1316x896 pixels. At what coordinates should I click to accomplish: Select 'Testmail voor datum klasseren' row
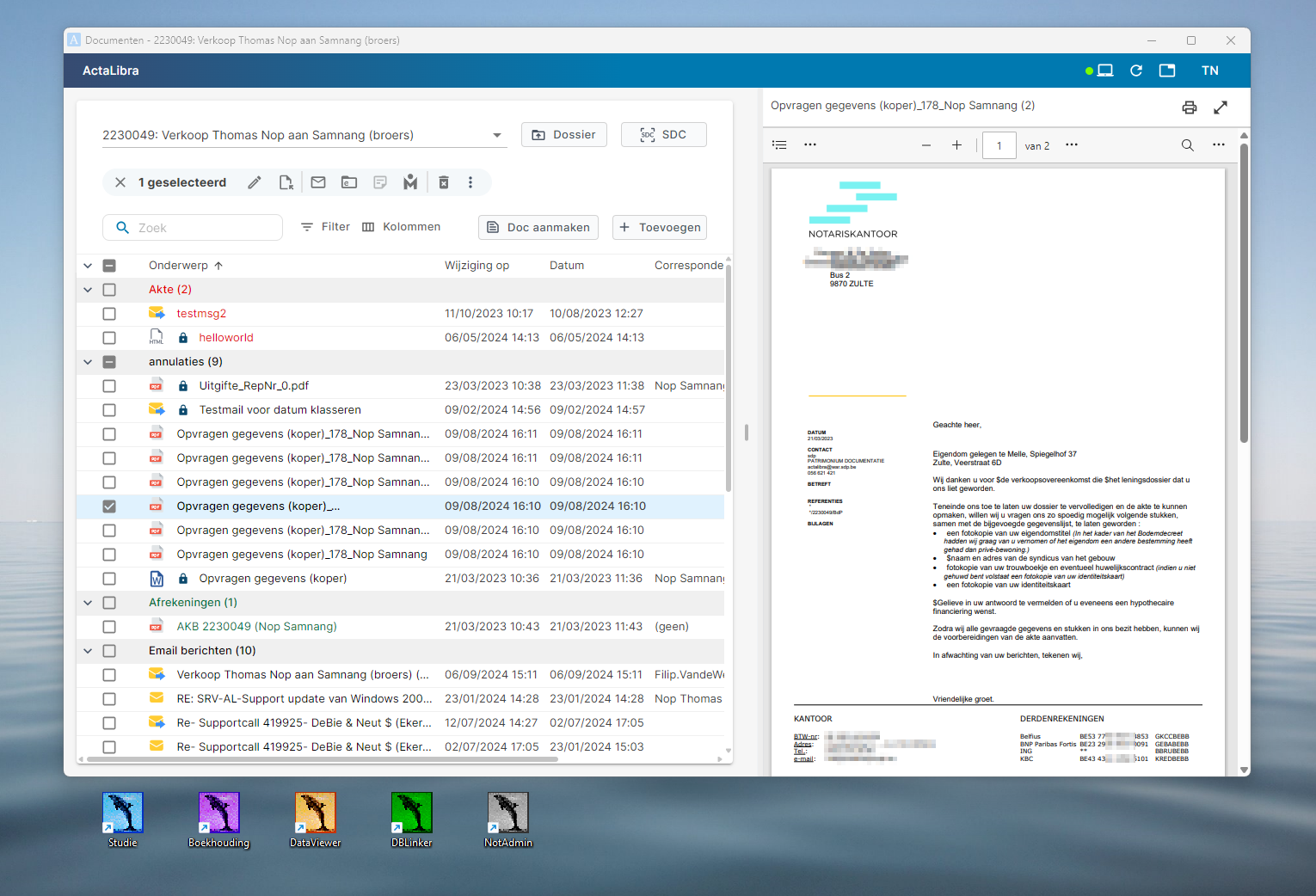pyautogui.click(x=401, y=410)
